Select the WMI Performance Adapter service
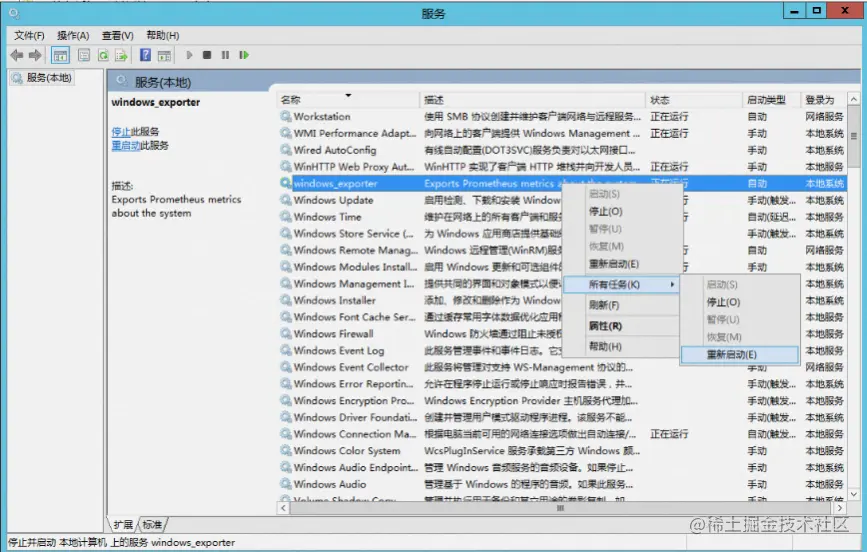 [561, 133]
